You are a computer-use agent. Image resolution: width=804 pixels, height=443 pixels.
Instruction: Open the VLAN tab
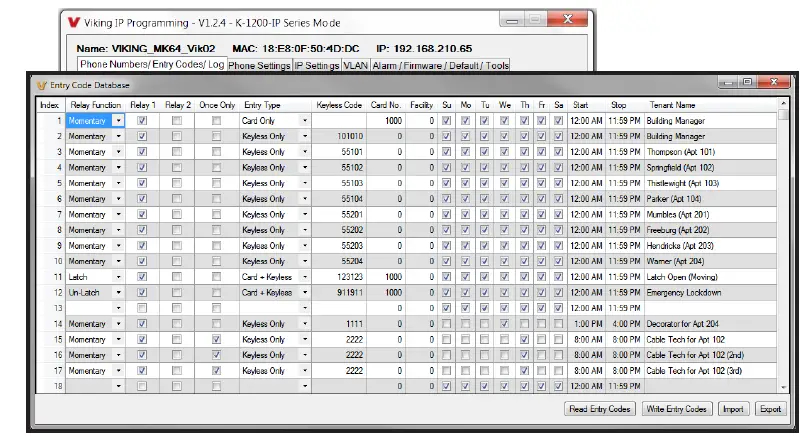click(x=355, y=66)
